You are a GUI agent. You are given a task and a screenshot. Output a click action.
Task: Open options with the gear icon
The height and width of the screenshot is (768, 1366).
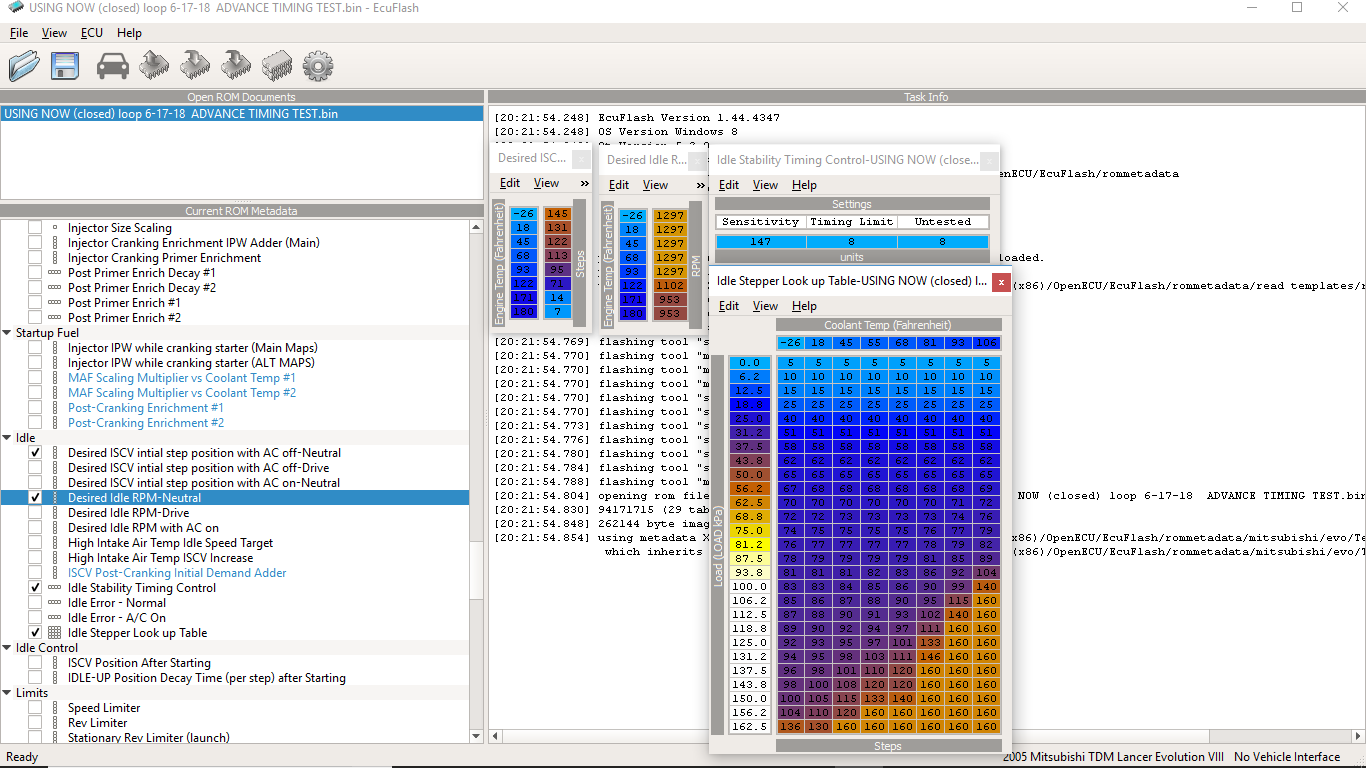pos(317,66)
